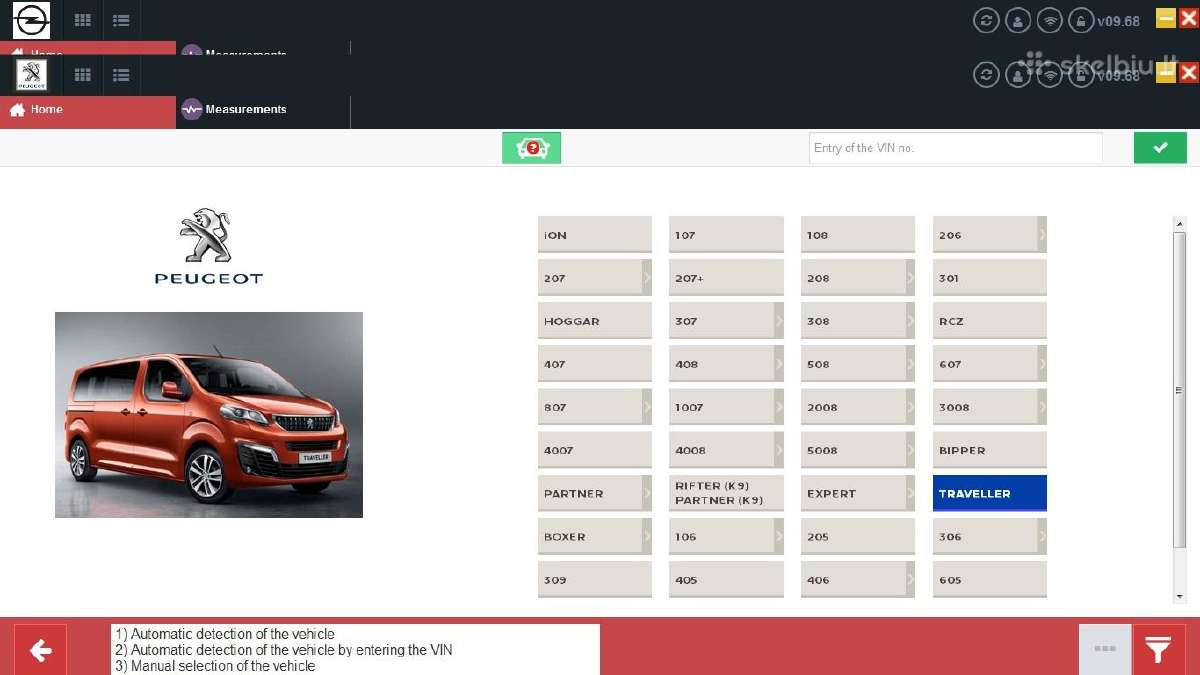Expand the 408 model variants arrow
This screenshot has width=1200, height=675.
coord(779,364)
